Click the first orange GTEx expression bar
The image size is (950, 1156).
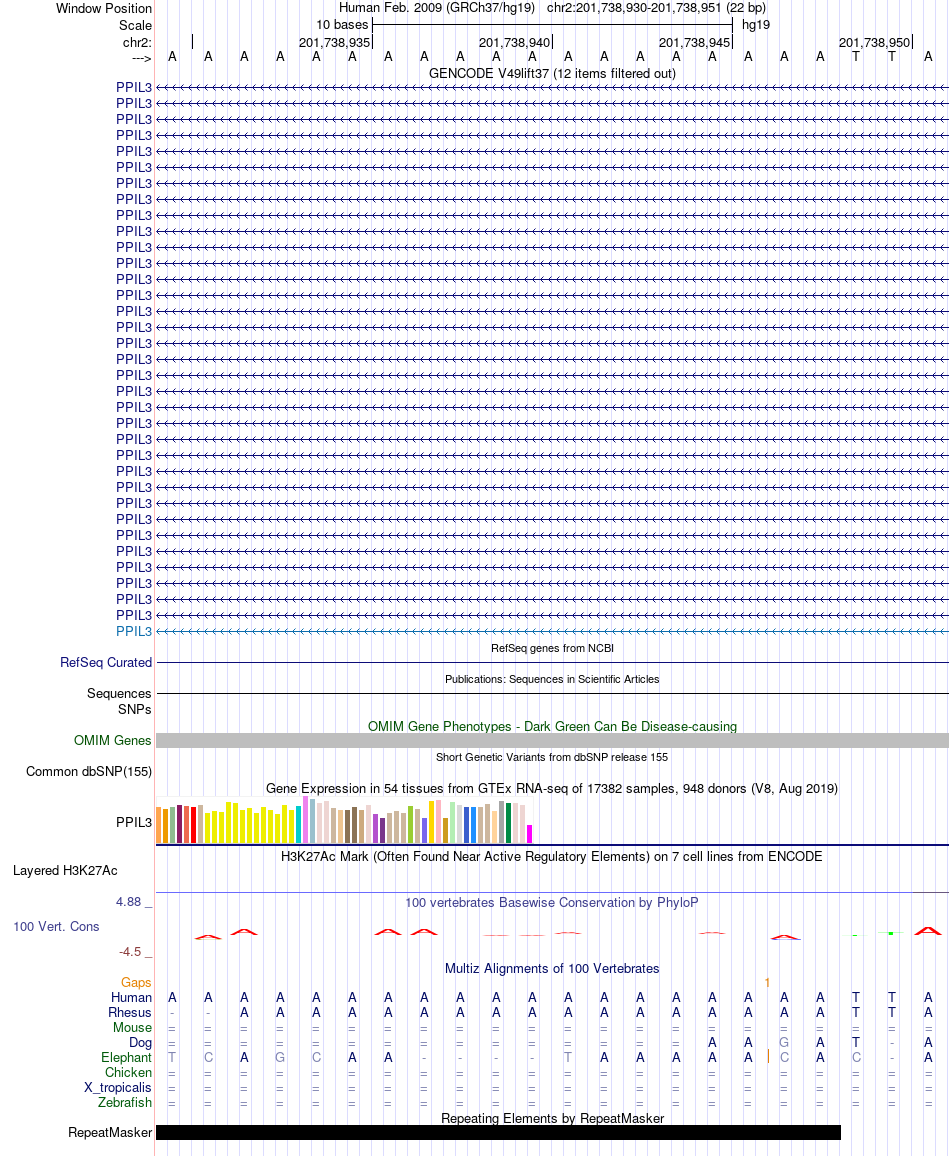click(x=158, y=825)
